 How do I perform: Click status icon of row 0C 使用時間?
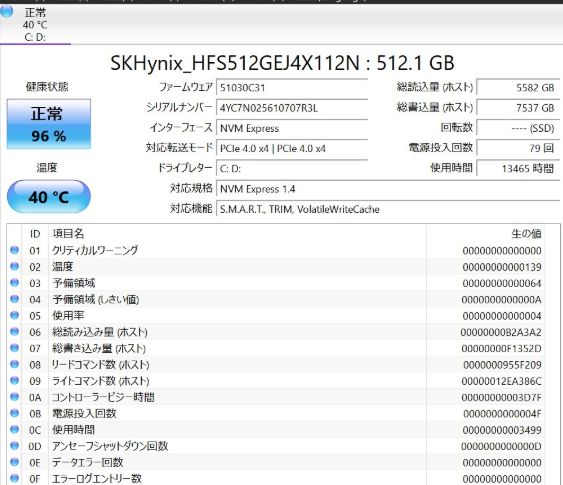(14, 429)
